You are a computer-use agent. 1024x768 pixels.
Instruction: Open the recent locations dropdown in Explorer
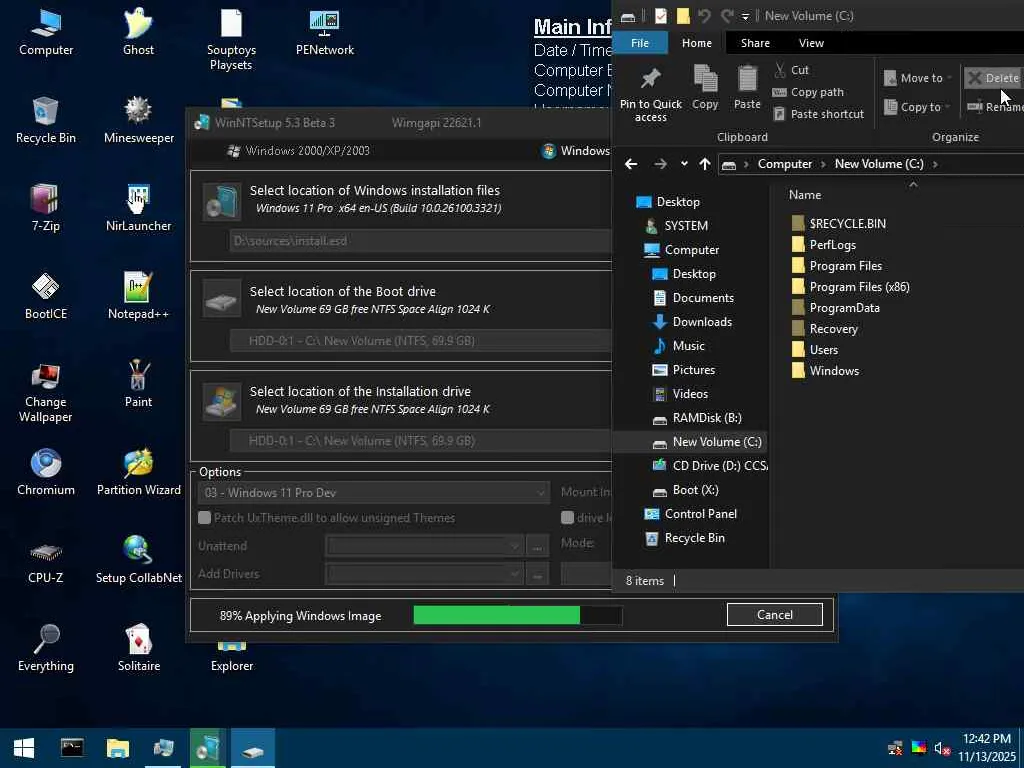point(684,164)
